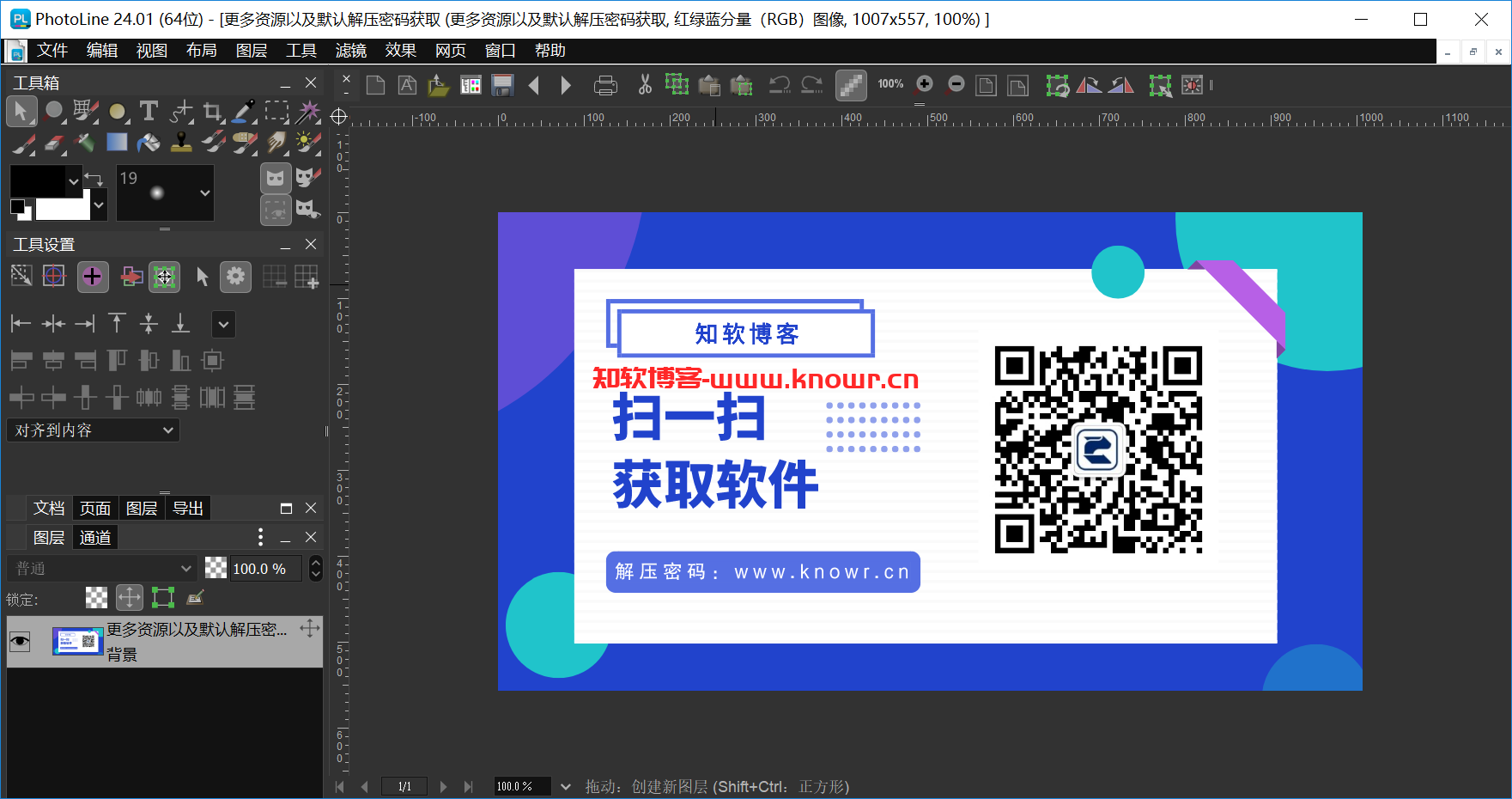Toggle lock transparency checkerboard icon
The width and height of the screenshot is (1512, 799).
pos(97,597)
